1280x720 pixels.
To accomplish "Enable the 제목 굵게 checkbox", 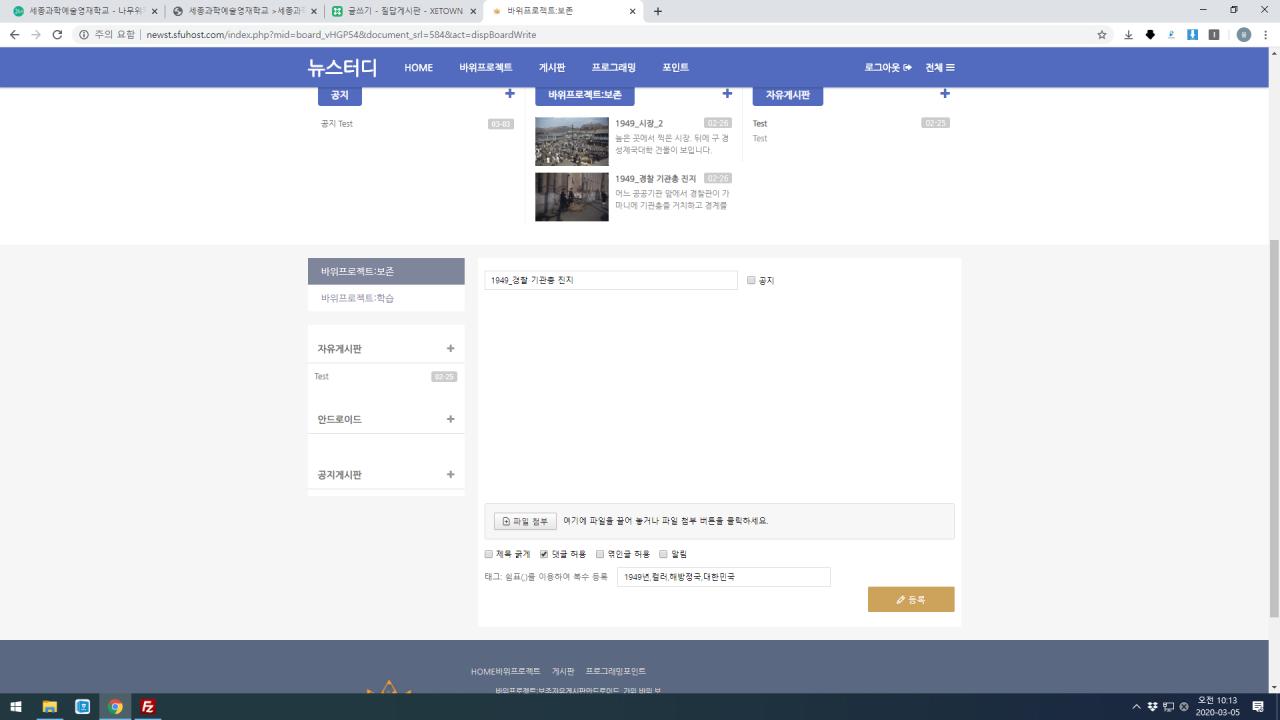I will point(489,554).
